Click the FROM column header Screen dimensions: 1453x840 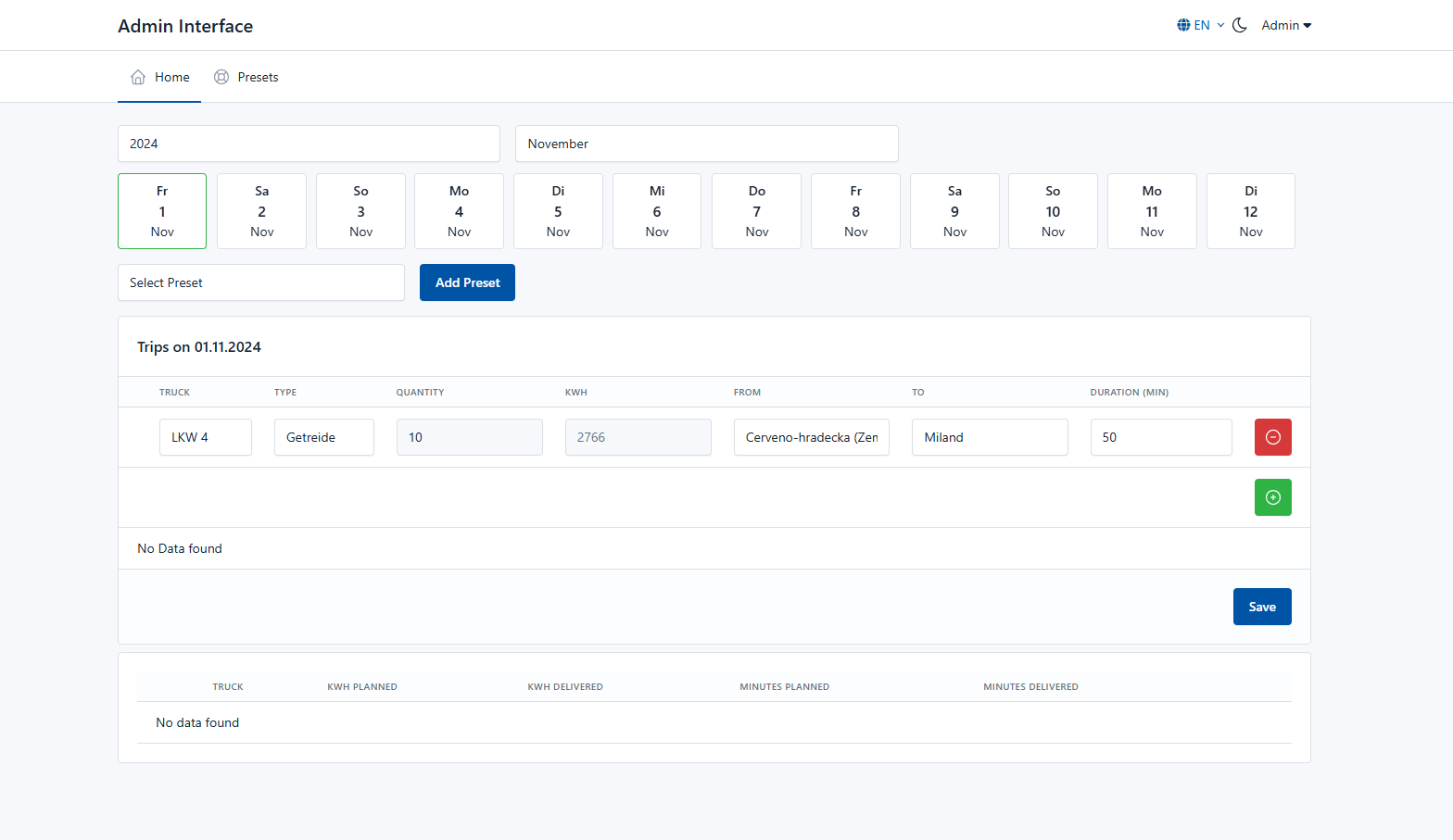[x=747, y=393]
